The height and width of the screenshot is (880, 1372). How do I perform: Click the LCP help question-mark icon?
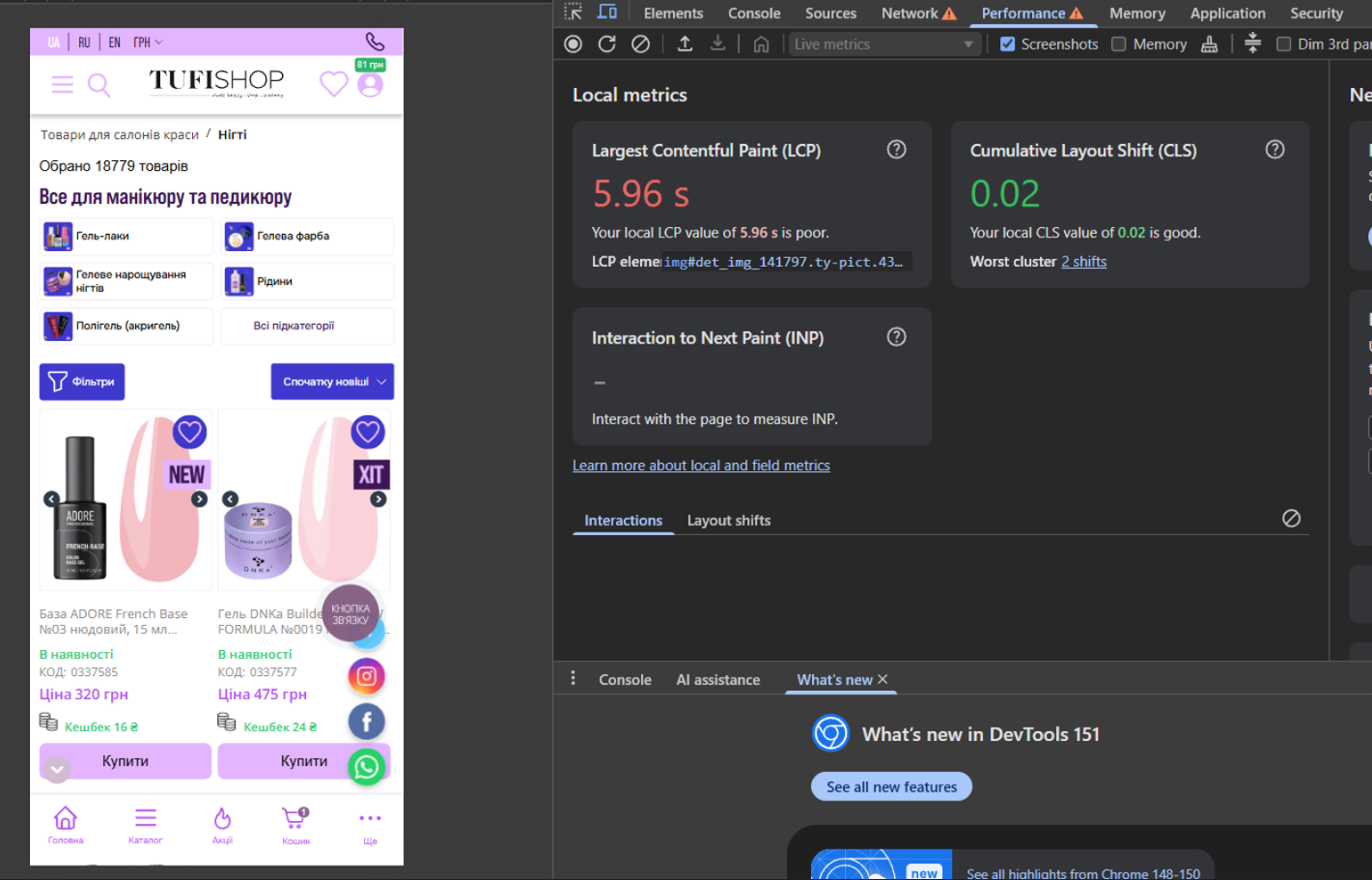tap(897, 150)
